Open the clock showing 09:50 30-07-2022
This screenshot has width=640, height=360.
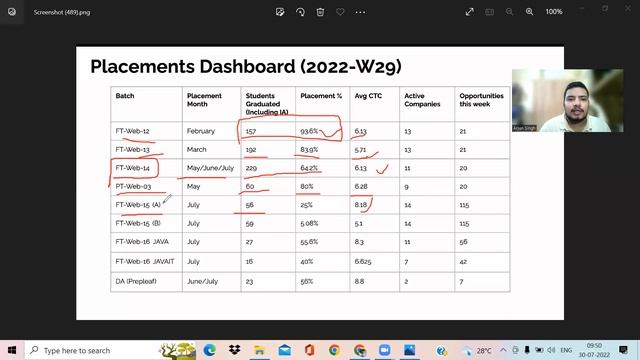(x=594, y=350)
